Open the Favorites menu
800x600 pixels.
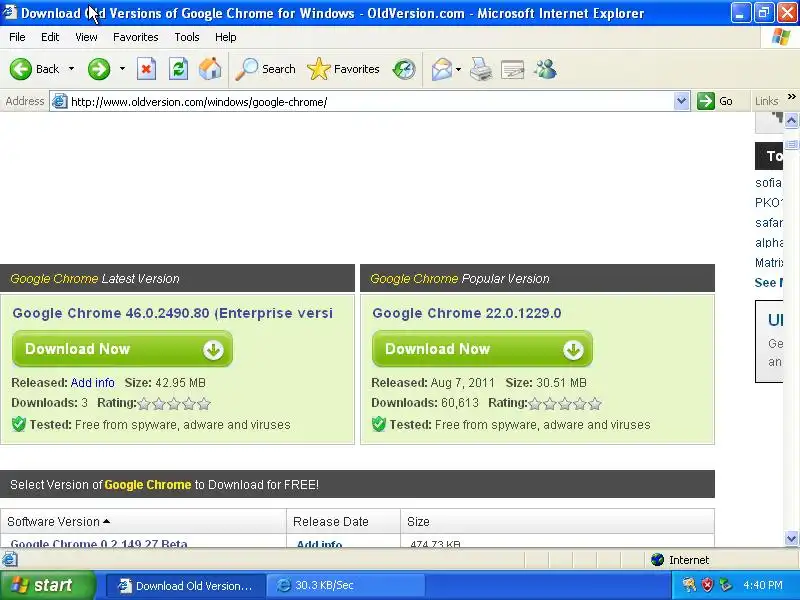click(x=136, y=37)
